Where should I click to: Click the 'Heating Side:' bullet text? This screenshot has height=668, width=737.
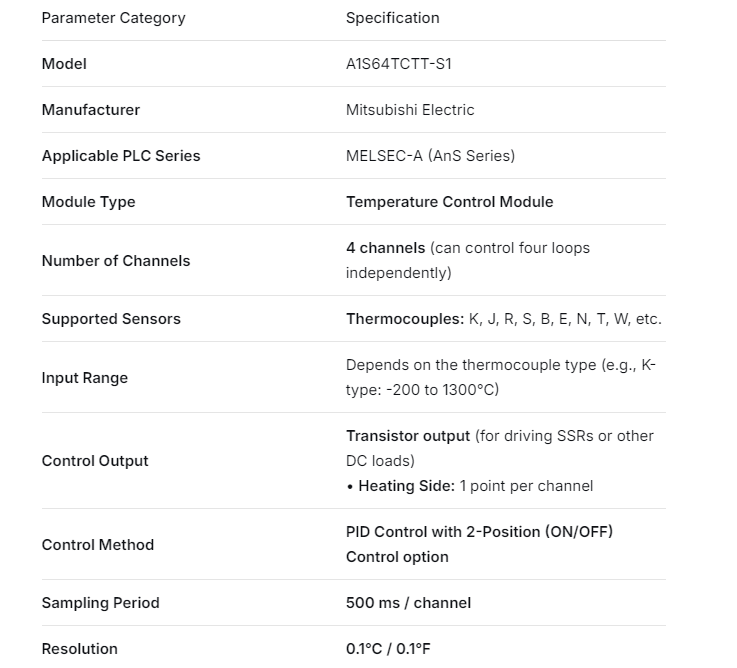pyautogui.click(x=406, y=486)
